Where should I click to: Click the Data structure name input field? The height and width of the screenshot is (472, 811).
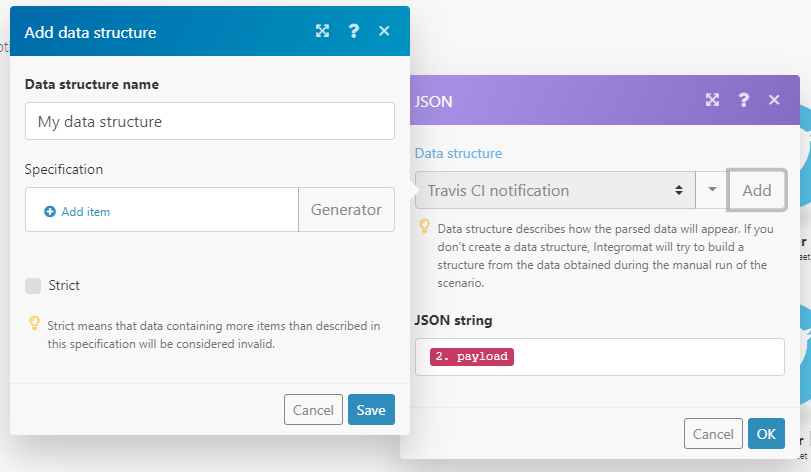(209, 121)
